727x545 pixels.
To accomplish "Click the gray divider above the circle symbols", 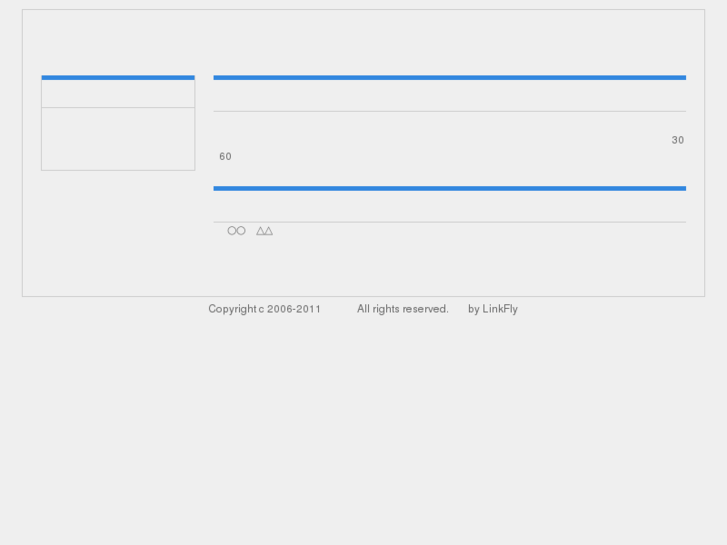I will pos(449,222).
